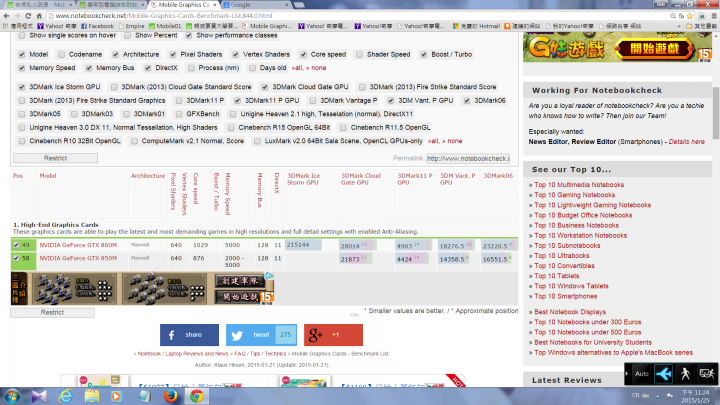This screenshot has width=720, height=405.
Task: Enable the Codename checkbox
Action: click(61, 54)
